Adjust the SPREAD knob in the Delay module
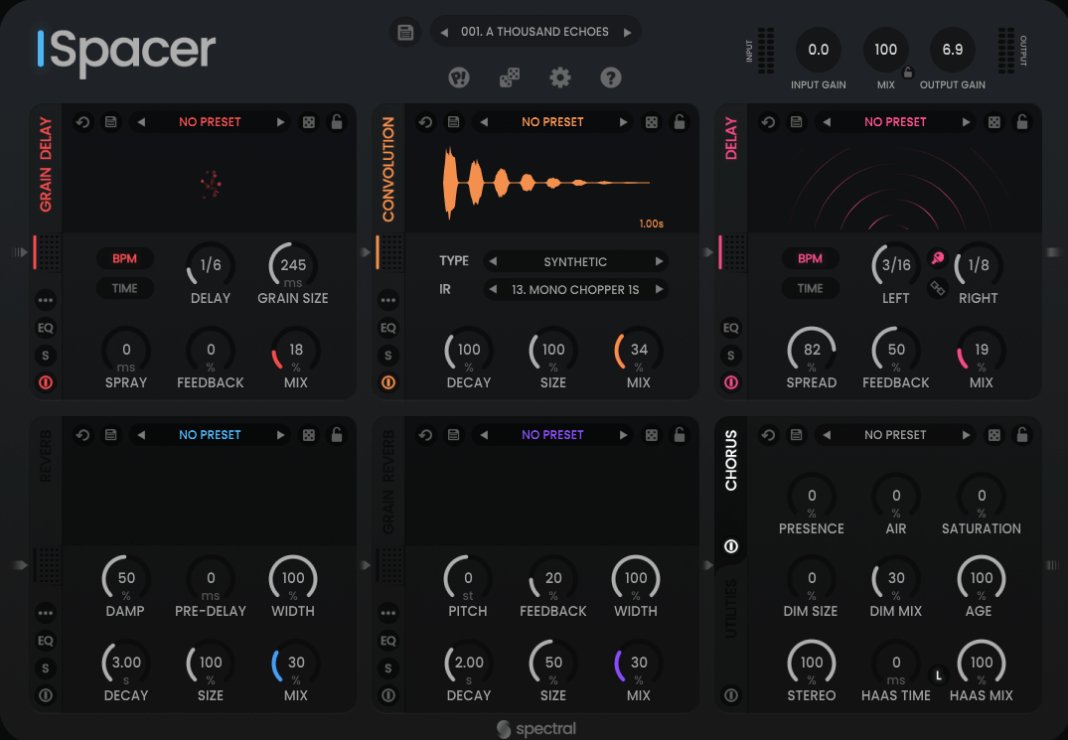Viewport: 1068px width, 740px height. pyautogui.click(x=811, y=352)
